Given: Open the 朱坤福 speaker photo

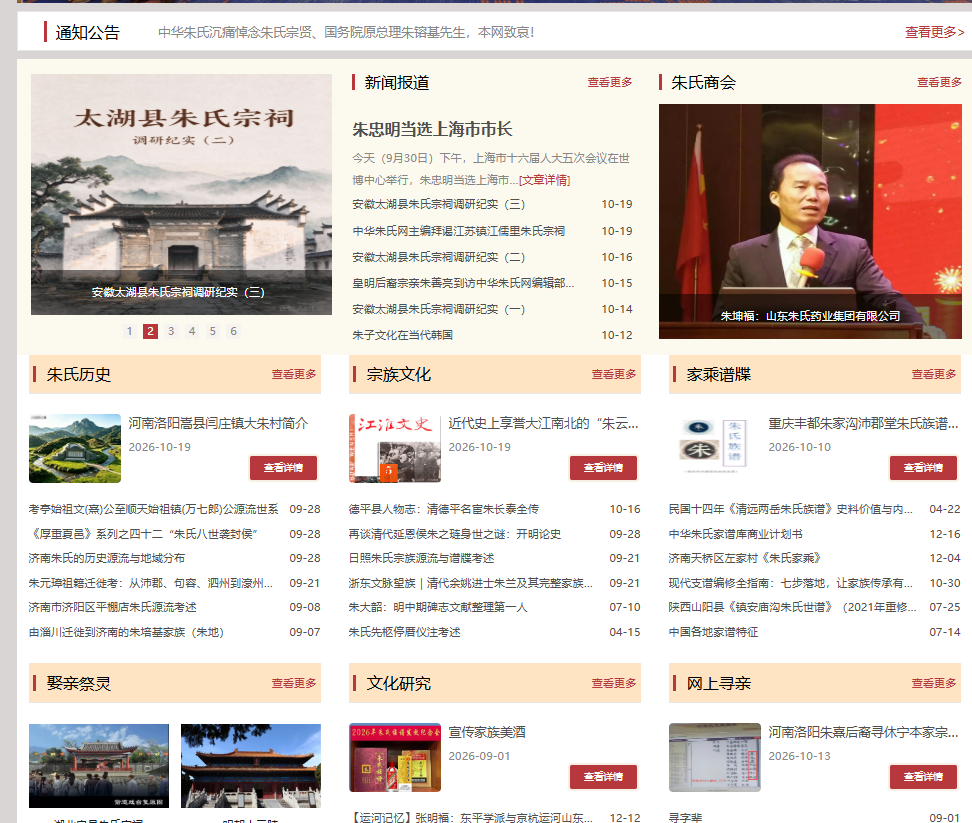Looking at the screenshot, I should (810, 221).
